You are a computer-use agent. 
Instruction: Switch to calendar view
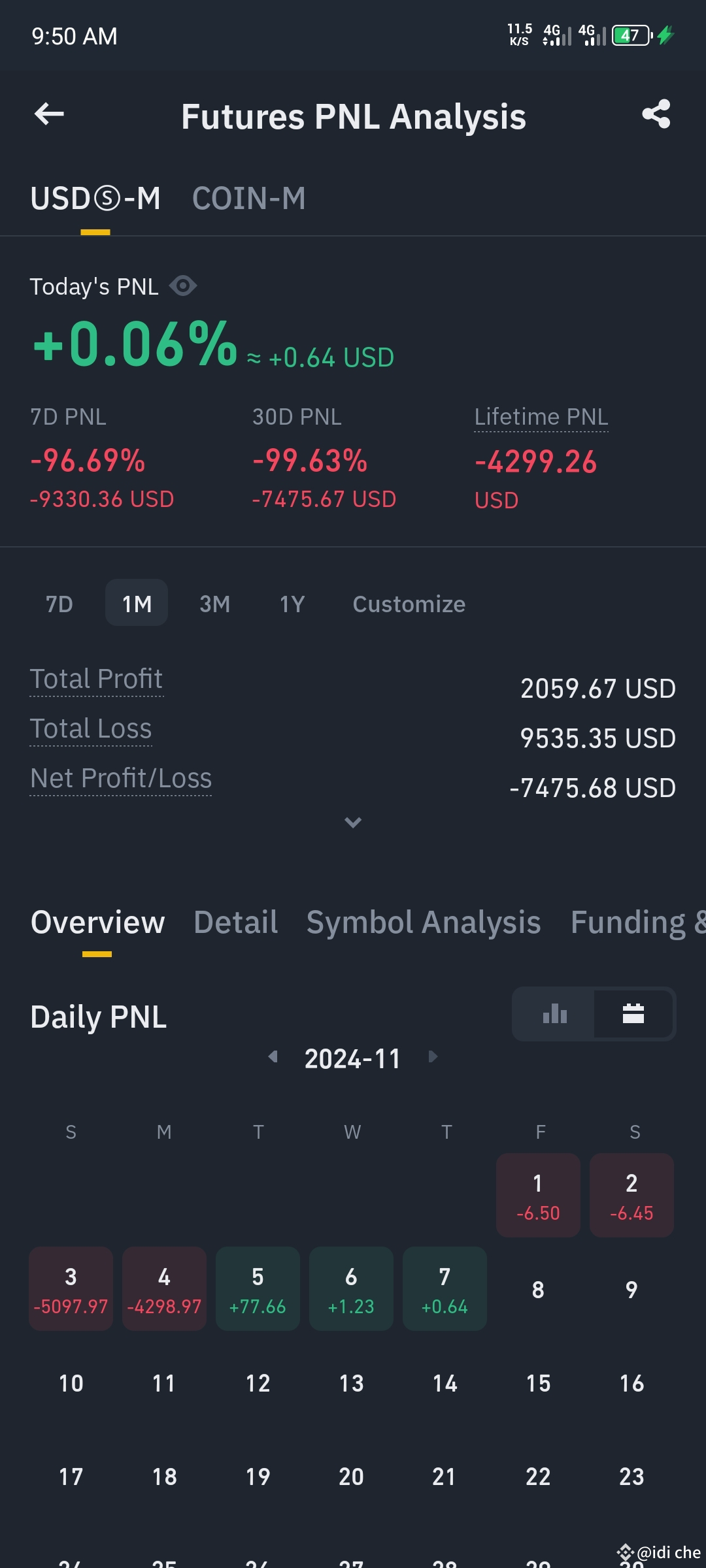(633, 1014)
